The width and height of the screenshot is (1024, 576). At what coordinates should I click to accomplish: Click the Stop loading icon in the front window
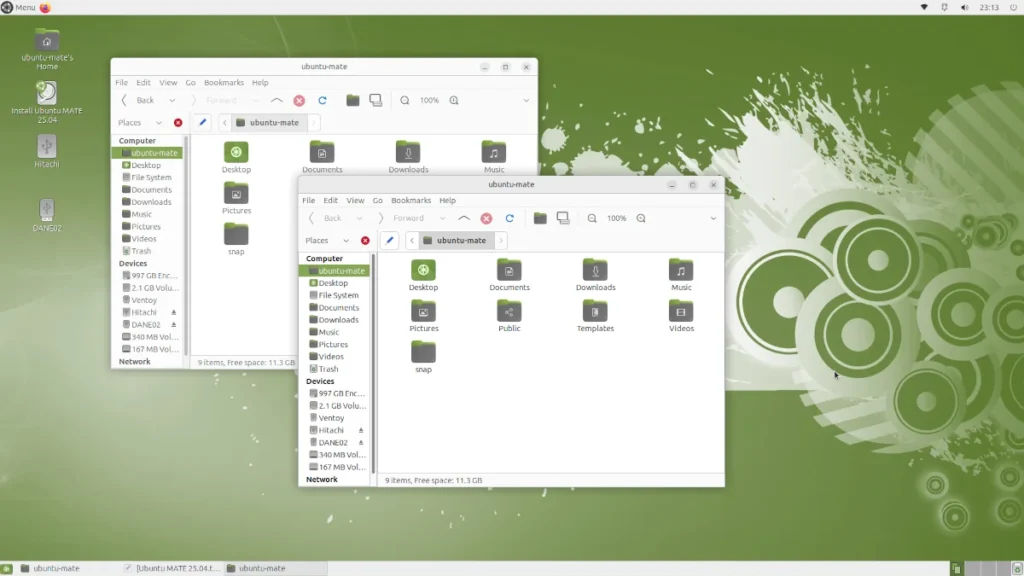486,218
